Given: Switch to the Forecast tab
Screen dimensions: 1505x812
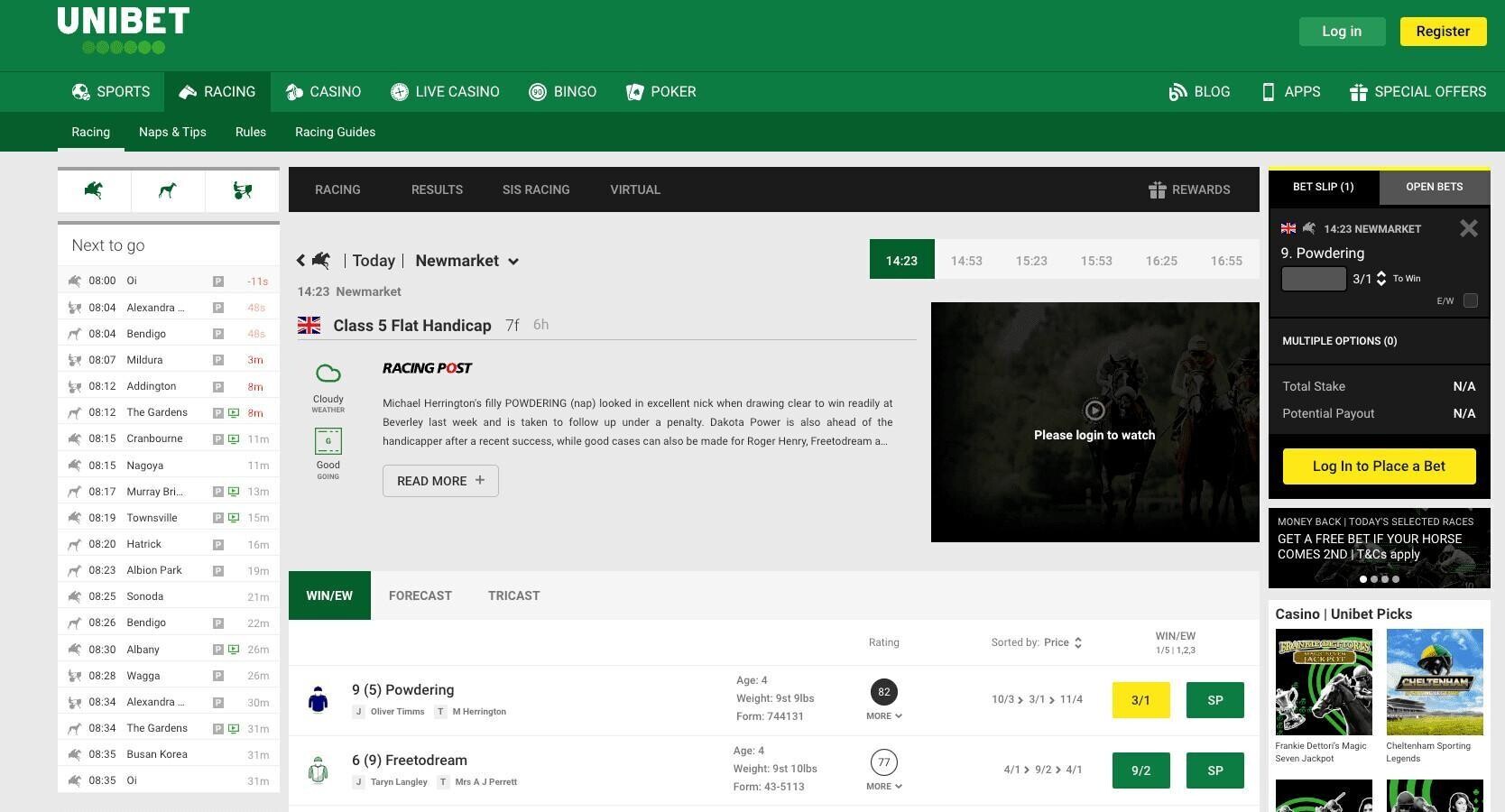Looking at the screenshot, I should [420, 595].
